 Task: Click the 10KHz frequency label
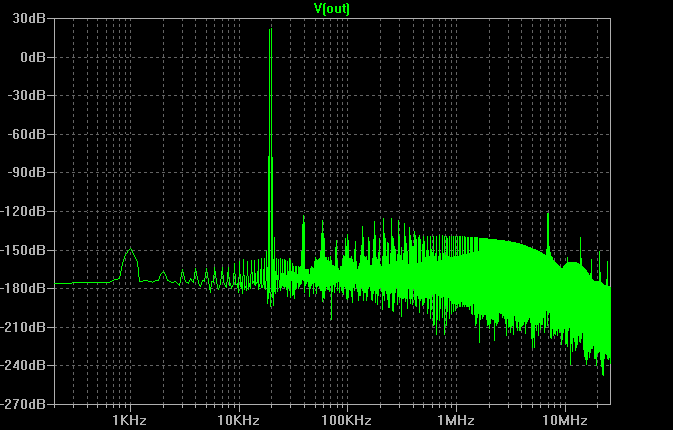[238, 420]
